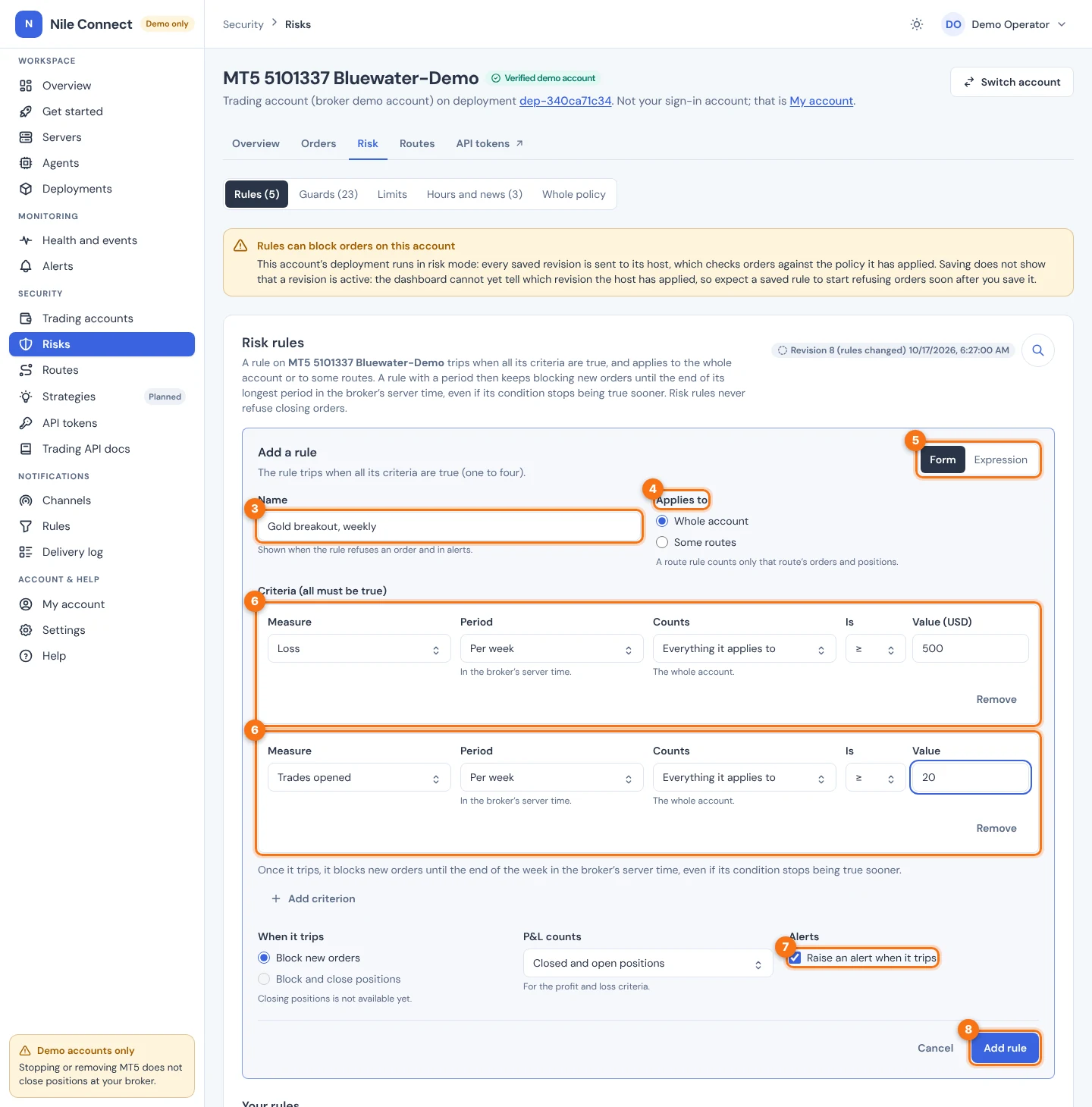Screen dimensions: 1092x1107
Task: Click the Add rule button
Action: (1005, 1048)
